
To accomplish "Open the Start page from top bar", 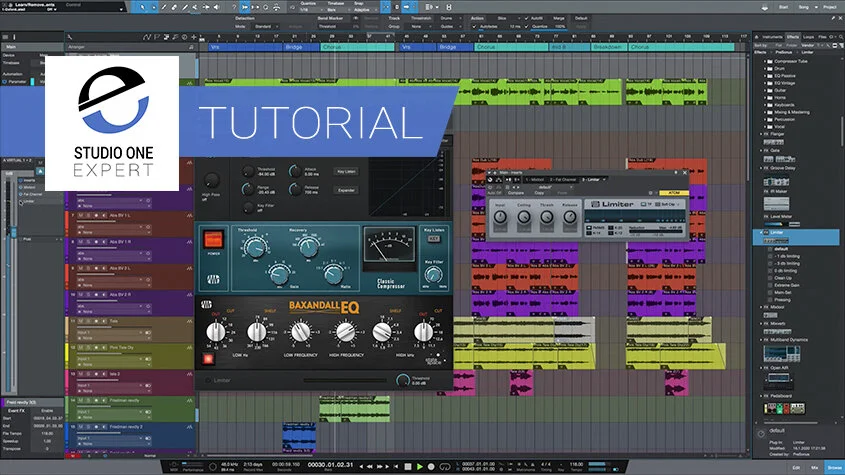I will [x=786, y=7].
